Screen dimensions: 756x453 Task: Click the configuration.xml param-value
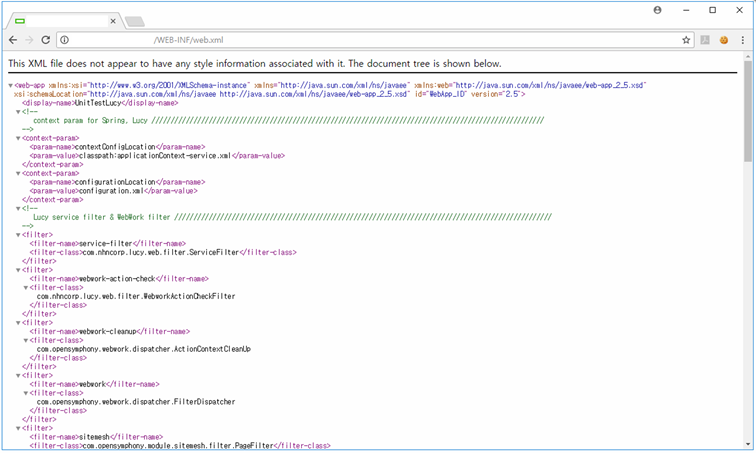(x=111, y=191)
